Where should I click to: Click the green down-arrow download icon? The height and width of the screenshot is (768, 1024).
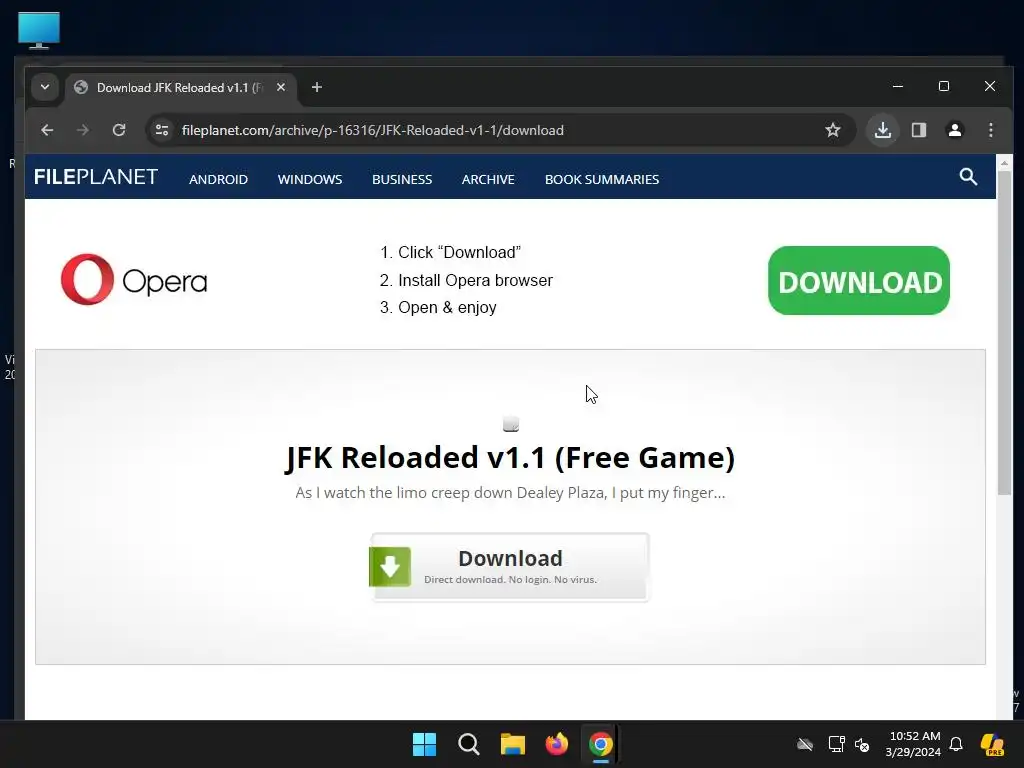(x=390, y=567)
